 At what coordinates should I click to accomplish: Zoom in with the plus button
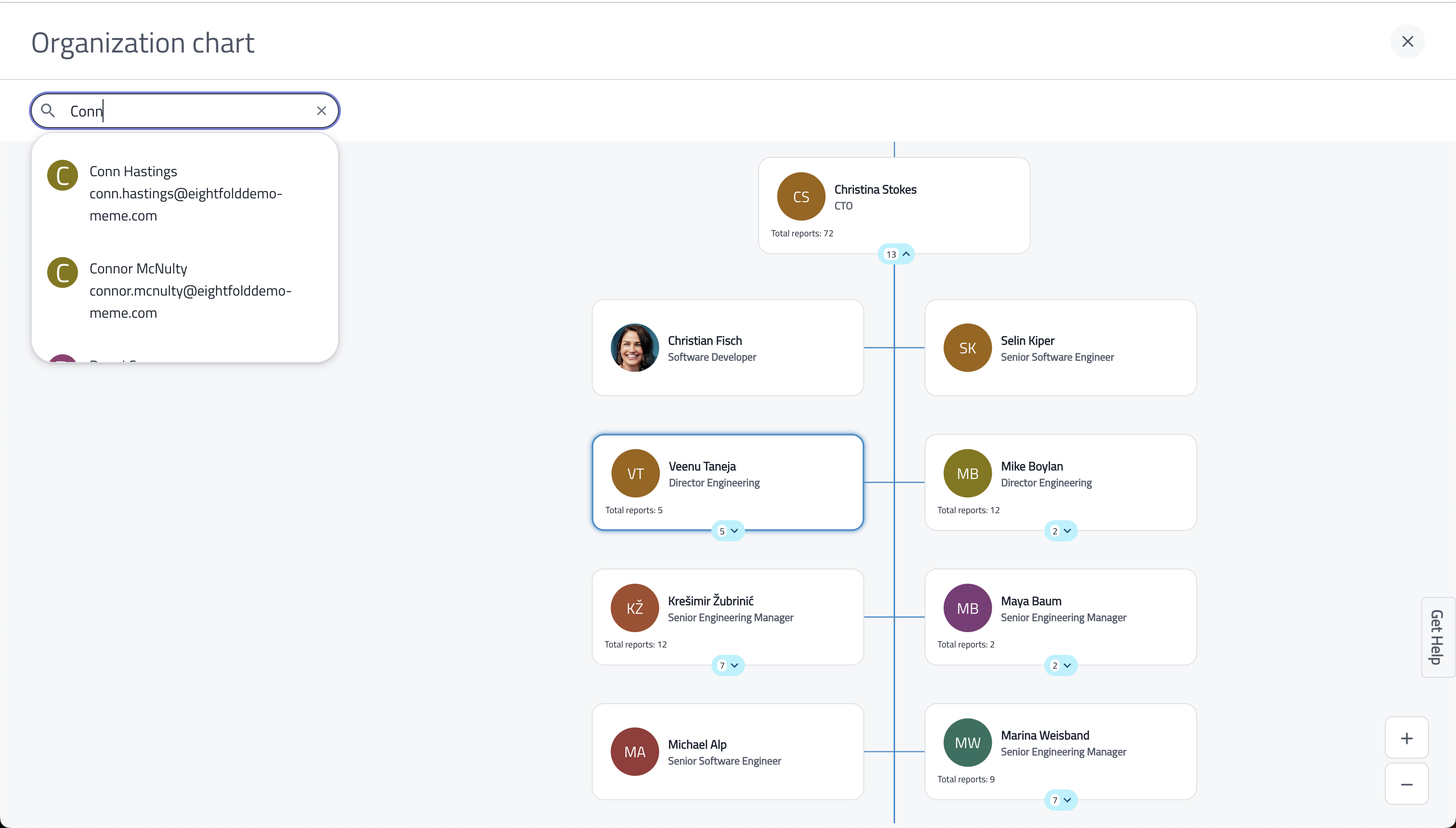pos(1406,738)
